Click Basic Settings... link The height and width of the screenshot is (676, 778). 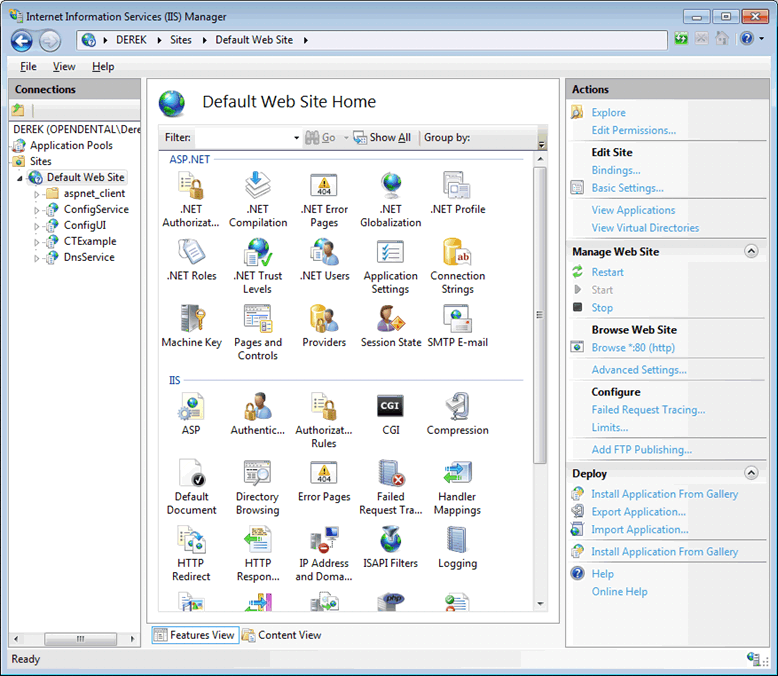coord(627,188)
